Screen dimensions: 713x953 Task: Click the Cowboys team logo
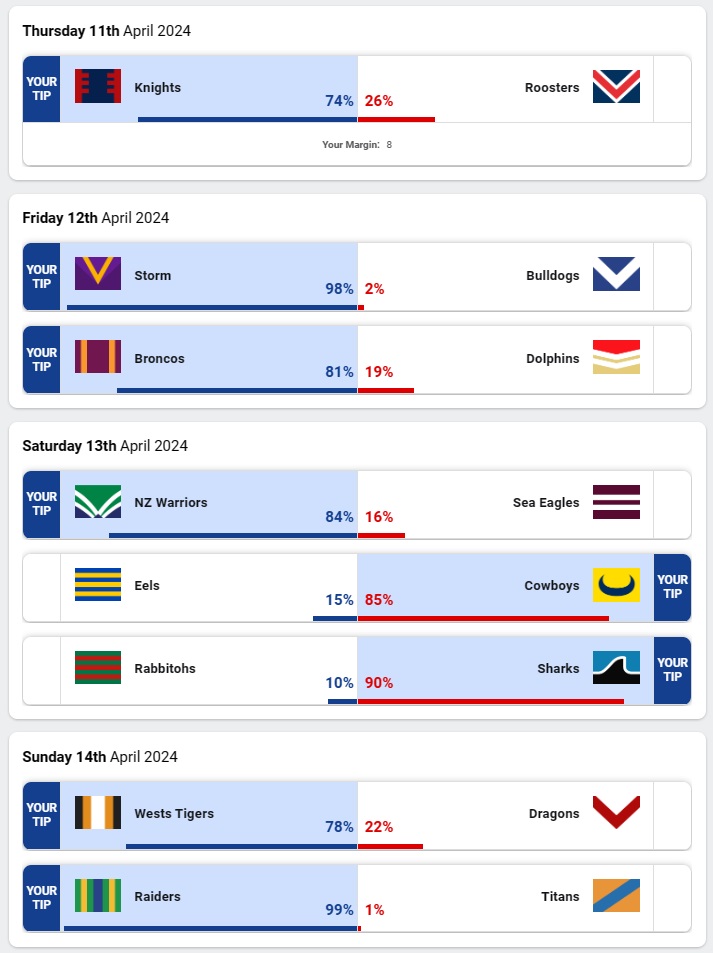click(x=616, y=585)
